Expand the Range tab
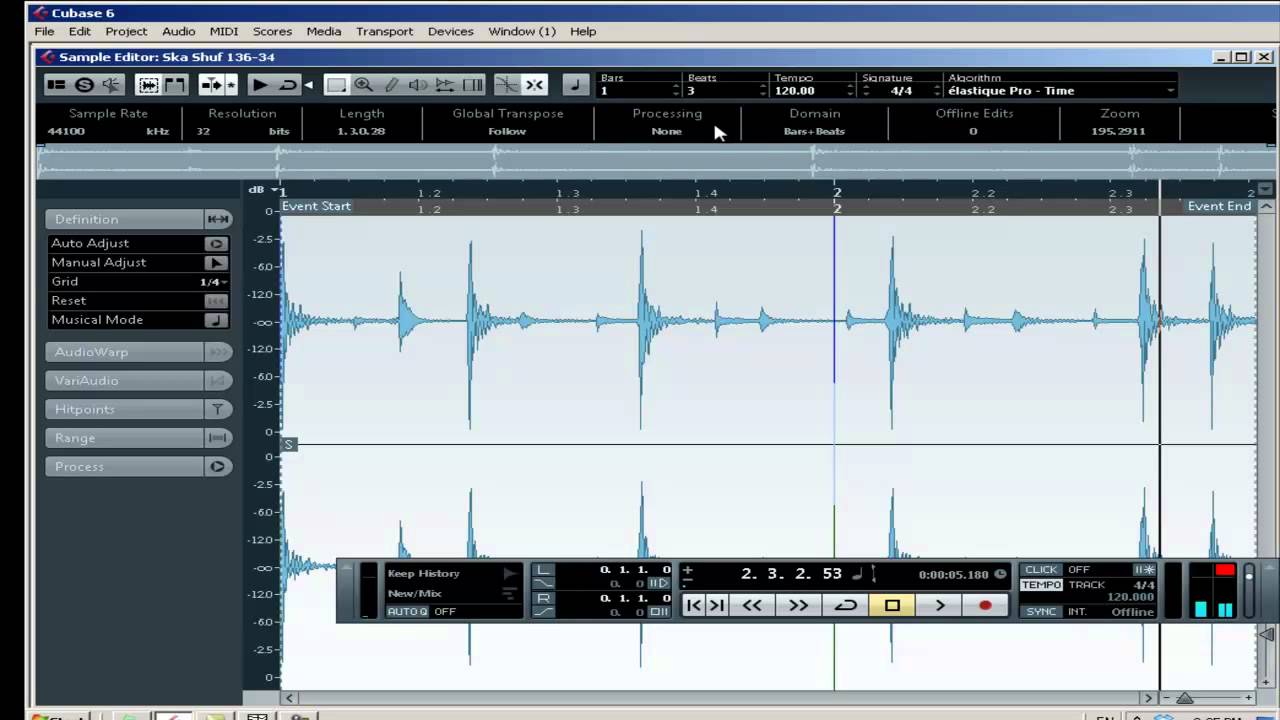The height and width of the screenshot is (720, 1280). pos(138,438)
